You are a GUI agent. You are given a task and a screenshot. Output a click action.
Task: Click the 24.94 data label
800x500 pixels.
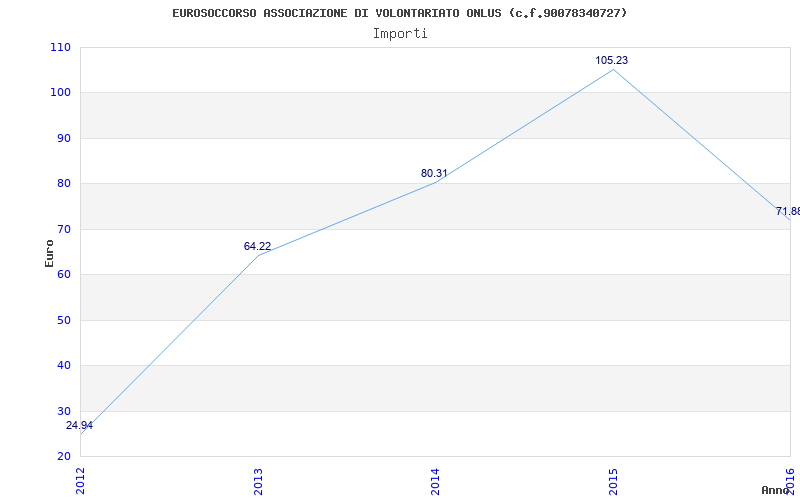[x=79, y=426]
